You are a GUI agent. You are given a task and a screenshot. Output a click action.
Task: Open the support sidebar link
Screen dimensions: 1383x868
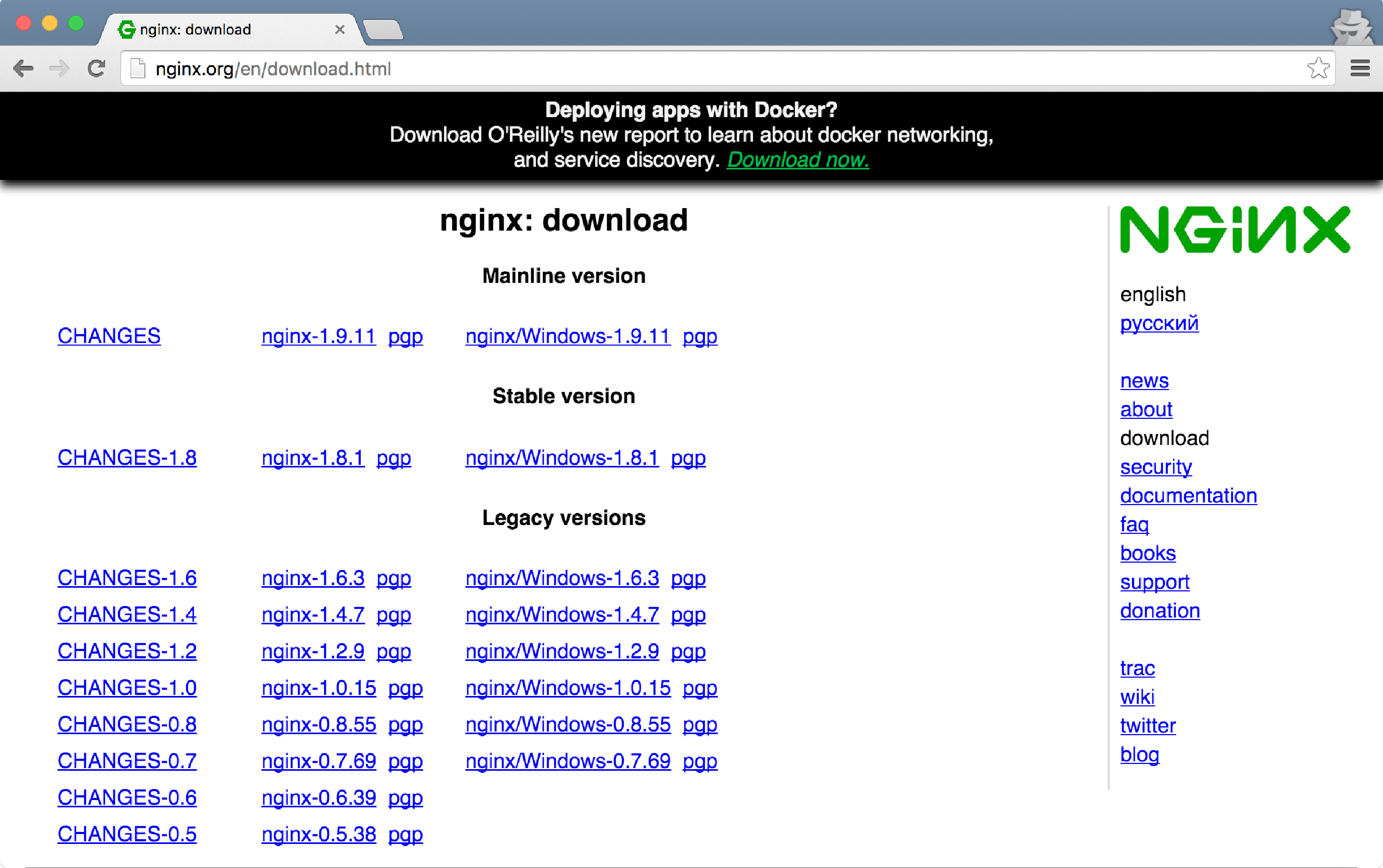click(x=1155, y=582)
